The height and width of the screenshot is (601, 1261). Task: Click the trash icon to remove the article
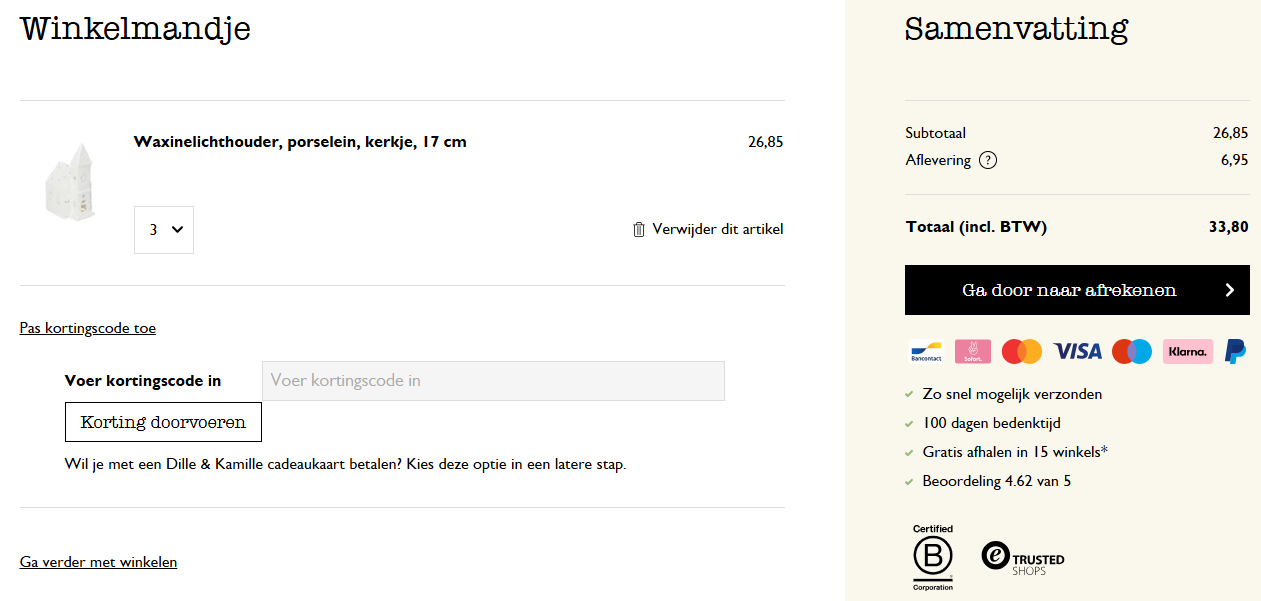(639, 229)
